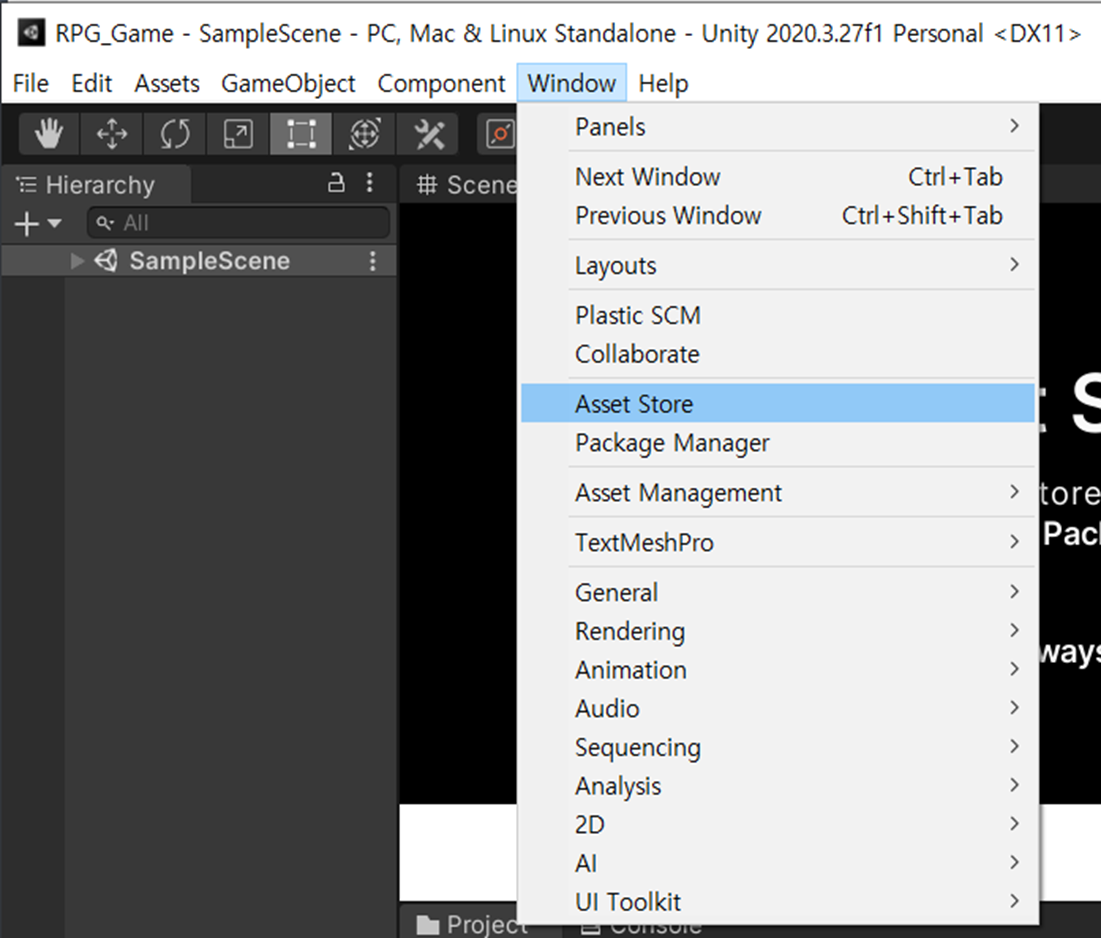Expand the Animation submenu
Screen dimensions: 1101x938
778,670
